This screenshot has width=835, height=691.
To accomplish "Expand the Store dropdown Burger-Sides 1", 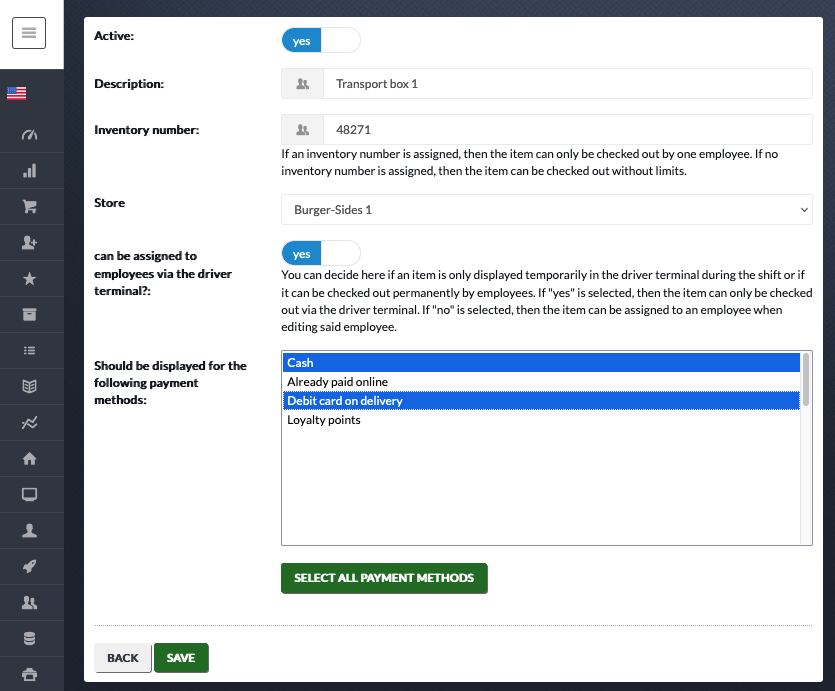I will point(546,210).
